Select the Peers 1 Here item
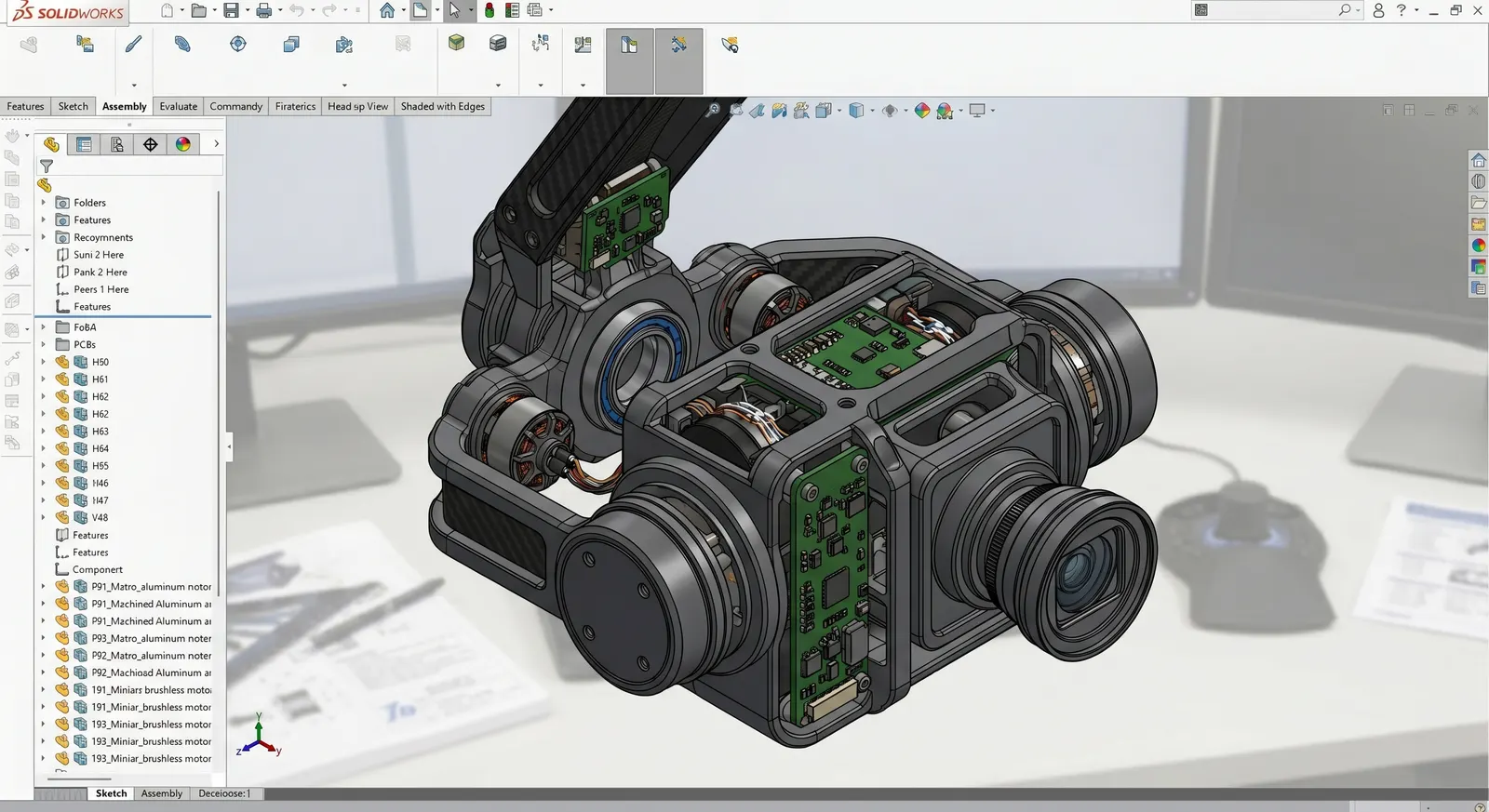This screenshot has height=812, width=1489. coord(101,289)
